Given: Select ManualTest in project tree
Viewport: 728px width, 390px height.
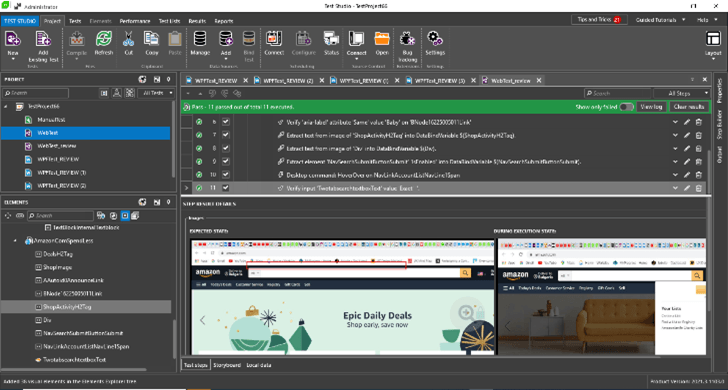Looking at the screenshot, I should (51, 120).
